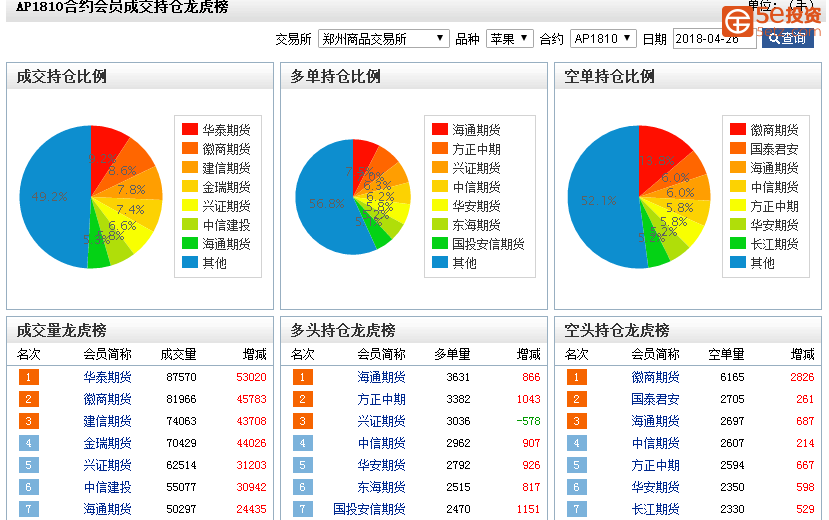
Task: Open 方正中期 link in 多头持仓龙虎榜
Action: coord(381,399)
